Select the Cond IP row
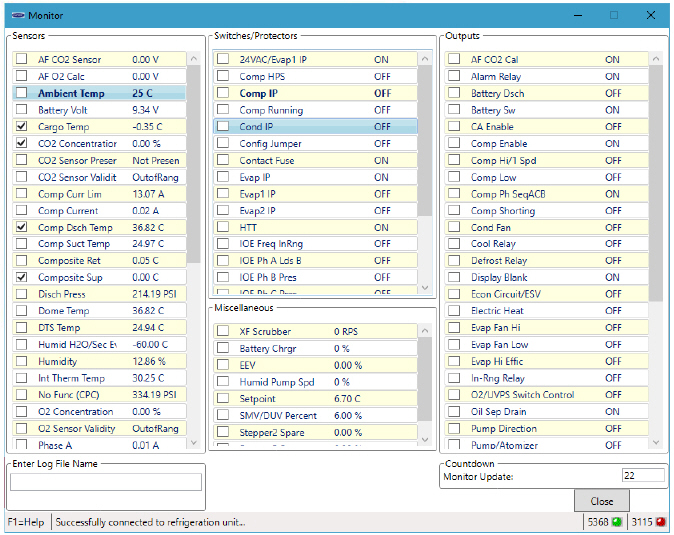This screenshot has width=674, height=535. 315,126
